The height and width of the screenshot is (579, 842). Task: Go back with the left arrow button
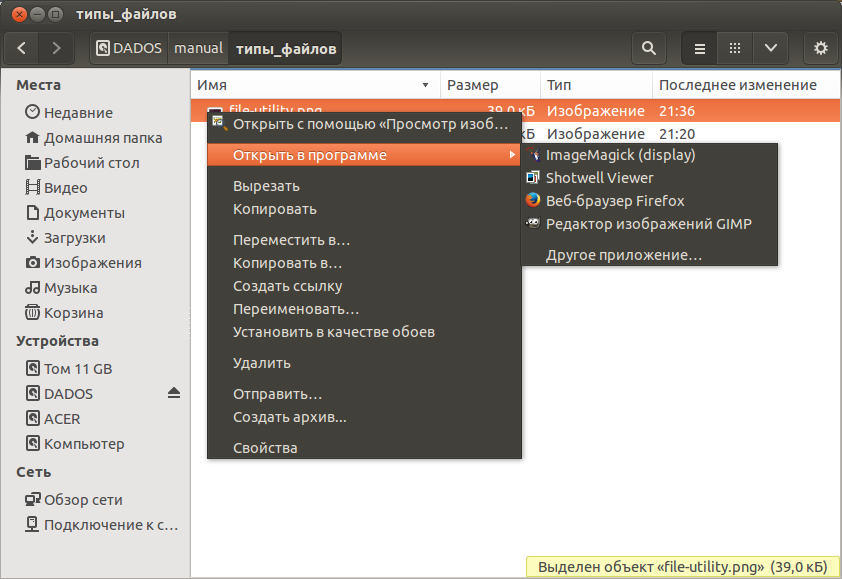point(22,48)
